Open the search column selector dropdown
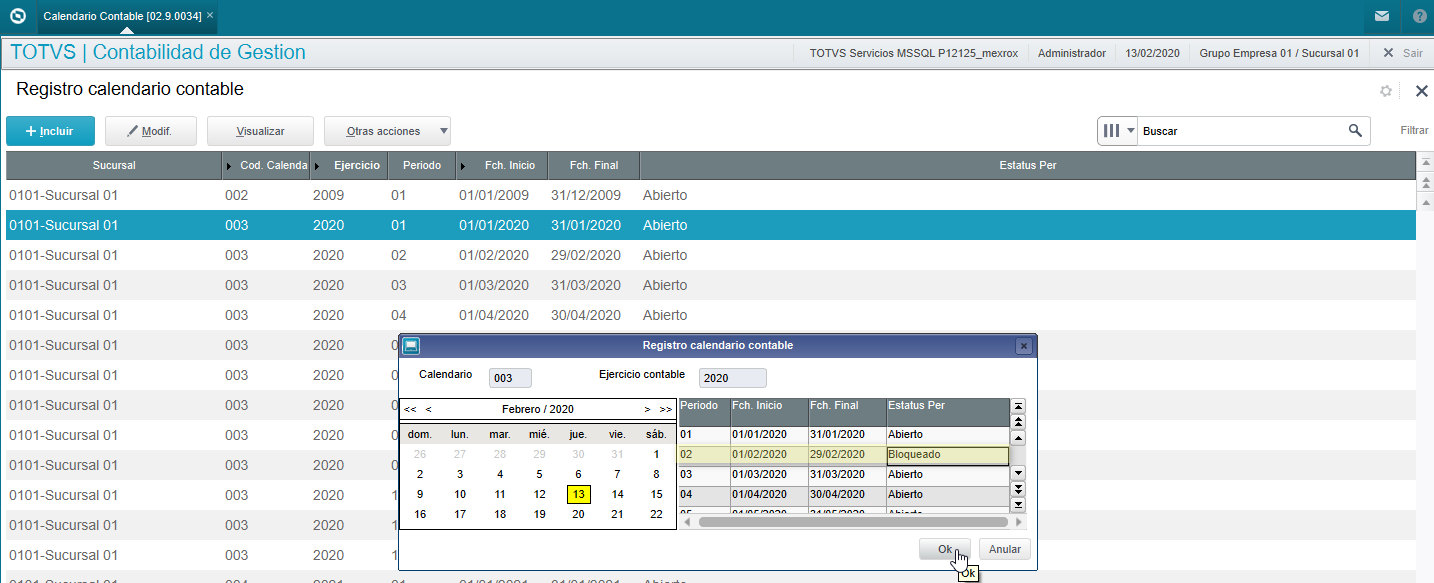 point(1118,130)
